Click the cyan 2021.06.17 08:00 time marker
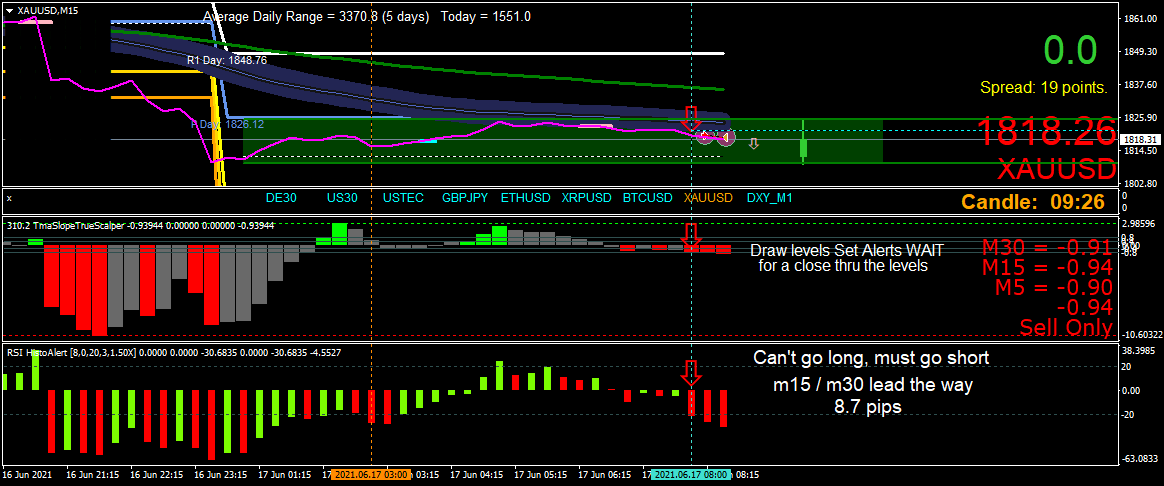Viewport: 1164px width, 486px height. (x=691, y=474)
